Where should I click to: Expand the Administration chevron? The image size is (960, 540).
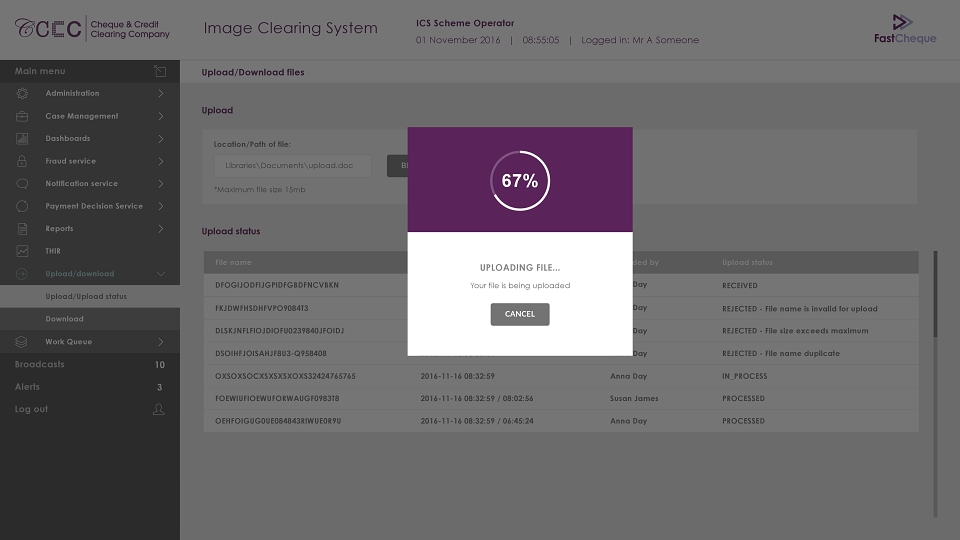click(x=160, y=93)
